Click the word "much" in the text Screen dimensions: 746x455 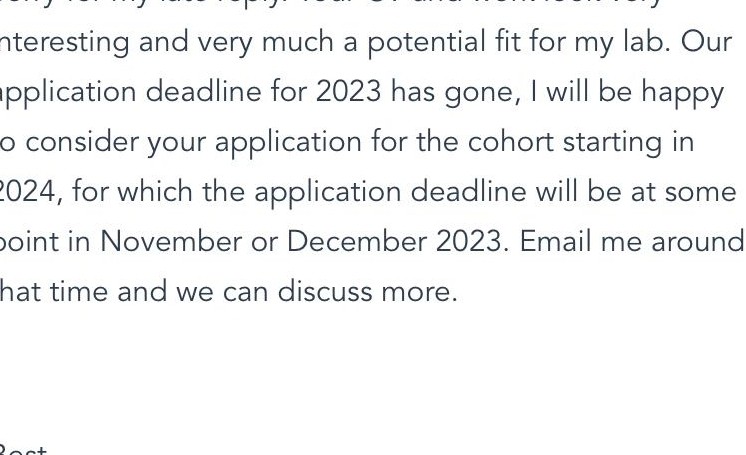(297, 42)
